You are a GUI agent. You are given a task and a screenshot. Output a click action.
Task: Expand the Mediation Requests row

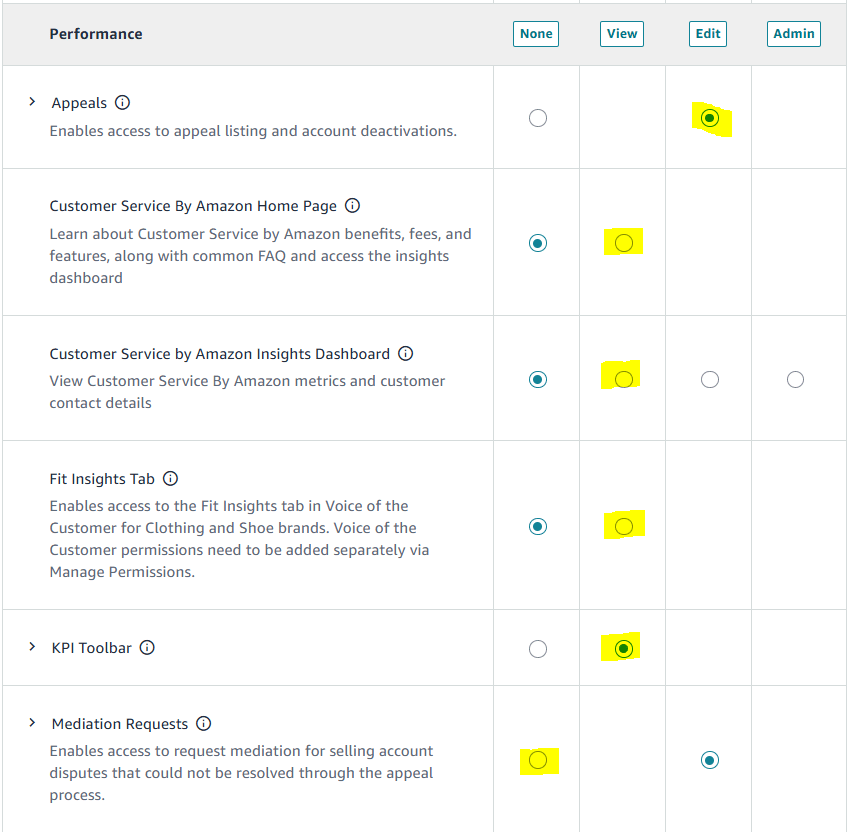[32, 723]
